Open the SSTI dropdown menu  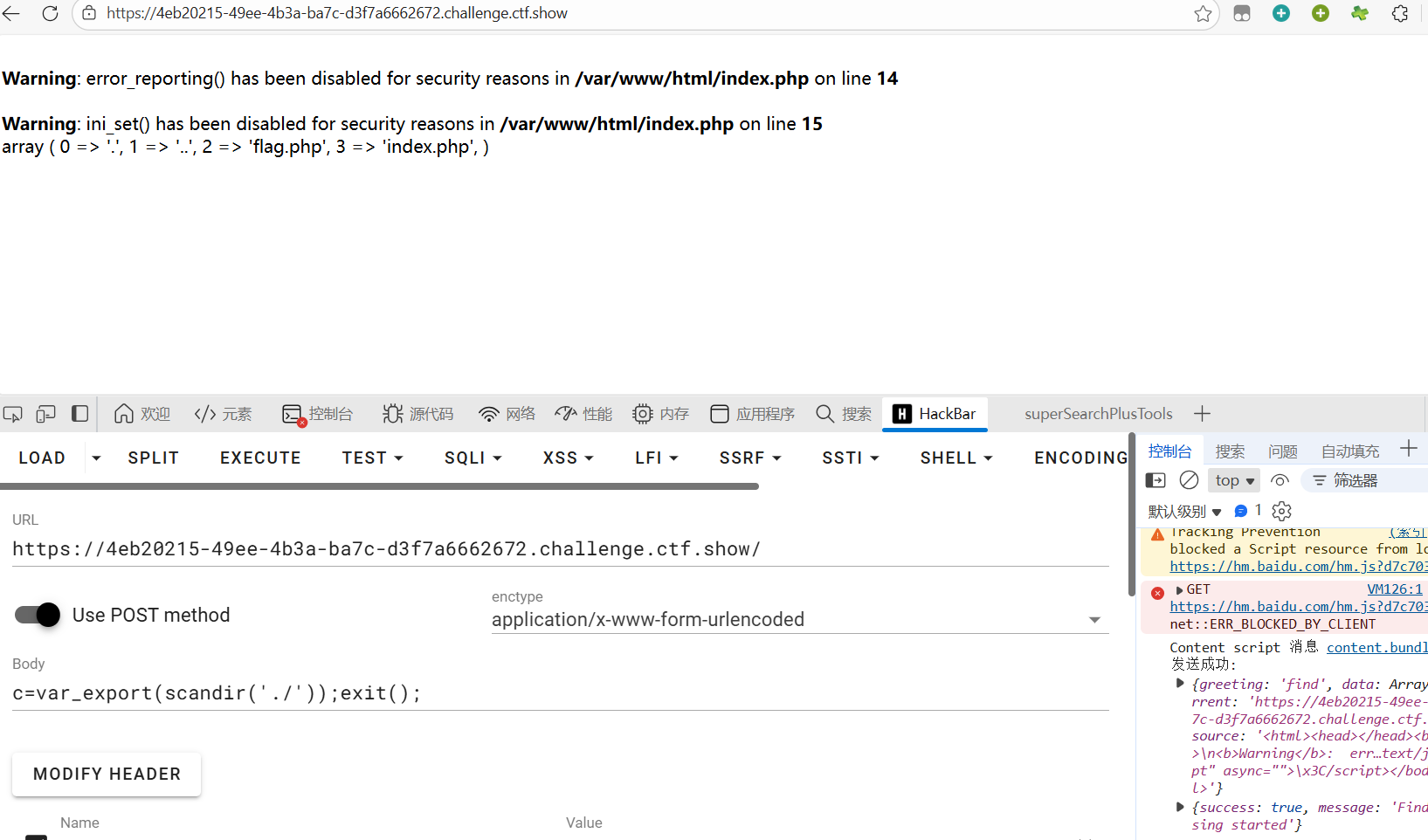tap(851, 458)
